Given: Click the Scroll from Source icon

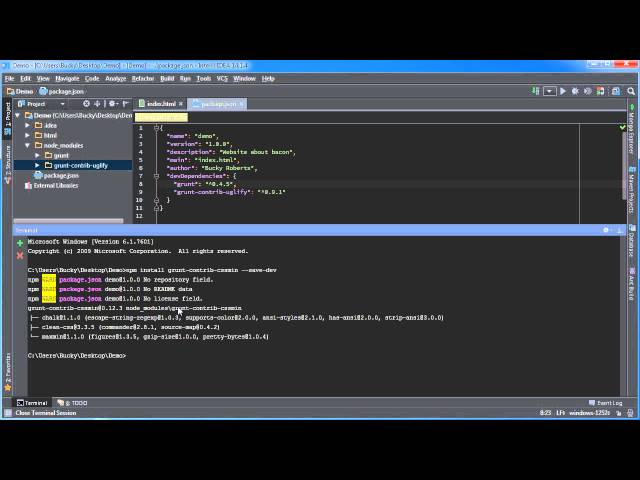Looking at the screenshot, I should (86, 104).
